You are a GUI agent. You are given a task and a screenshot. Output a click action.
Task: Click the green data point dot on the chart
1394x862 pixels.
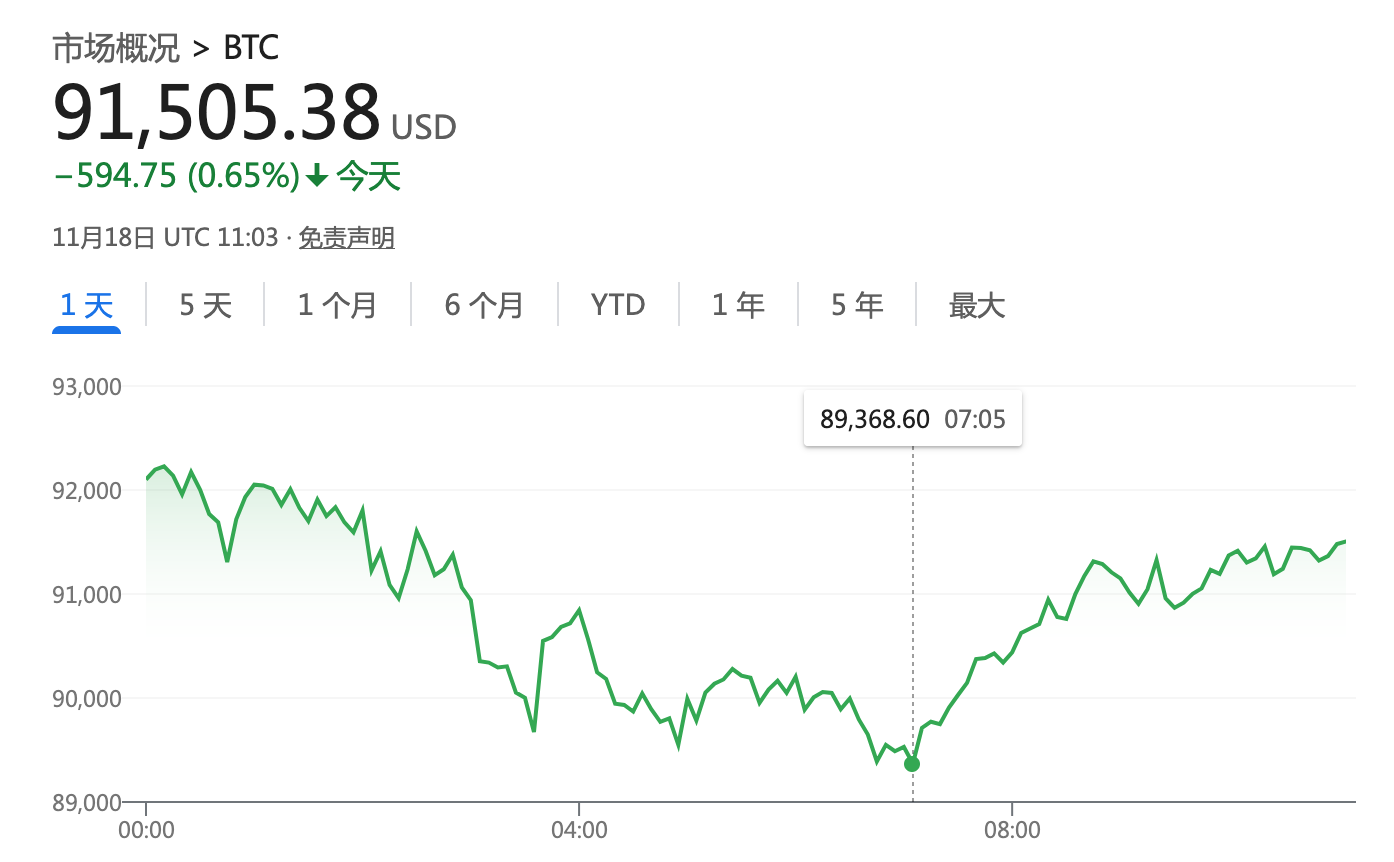click(912, 764)
